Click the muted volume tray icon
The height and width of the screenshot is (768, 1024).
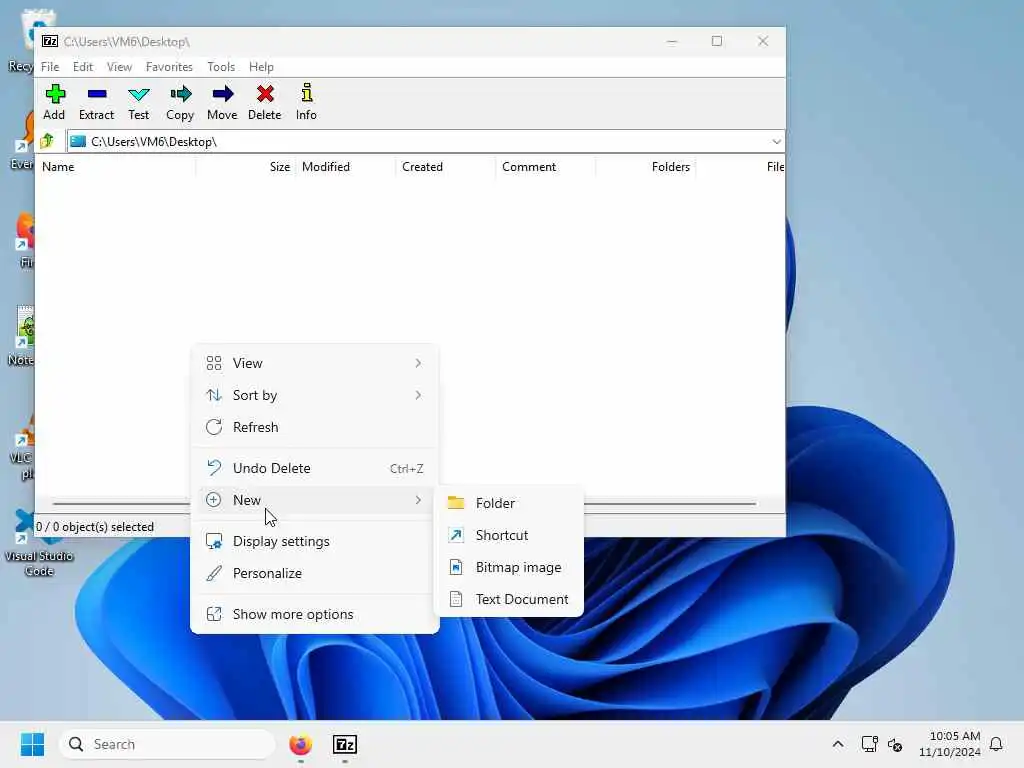coord(895,744)
